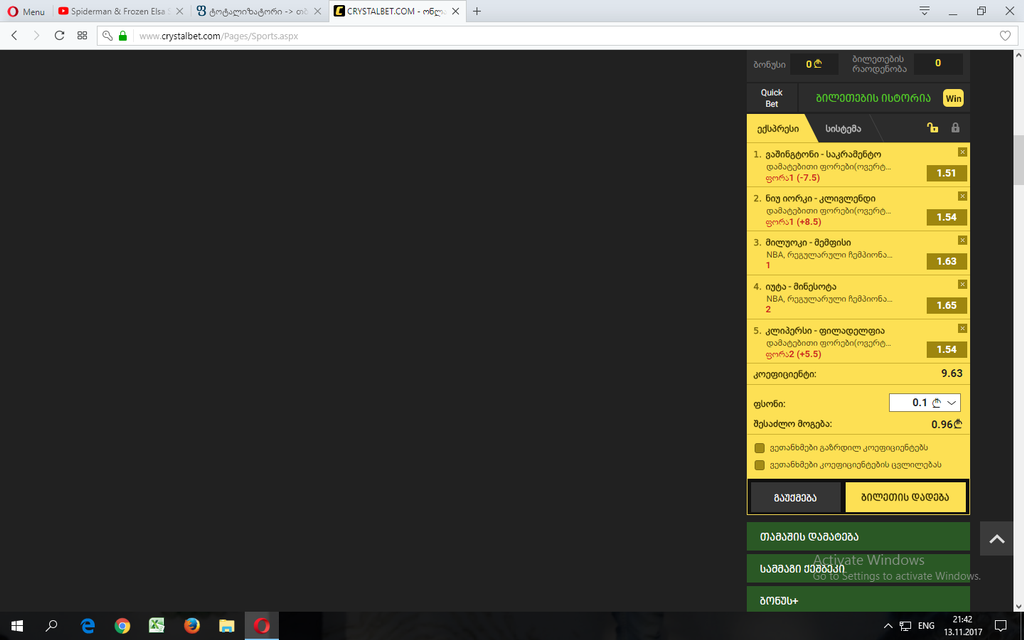Image resolution: width=1024 pixels, height=640 pixels.
Task: Open Opera tab menu icon near window controls
Action: pyautogui.click(x=924, y=10)
